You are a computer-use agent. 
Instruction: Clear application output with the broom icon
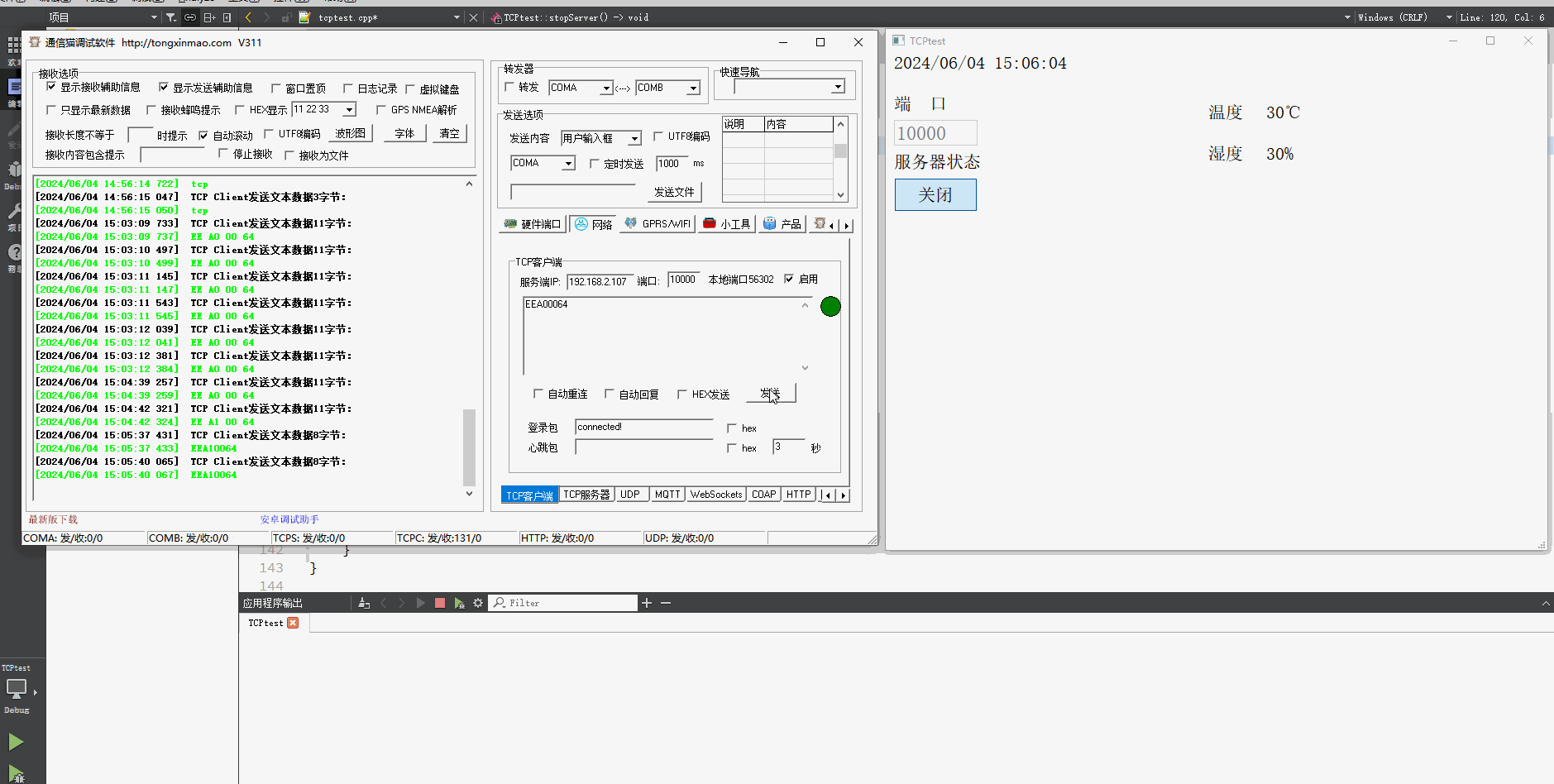tap(364, 603)
